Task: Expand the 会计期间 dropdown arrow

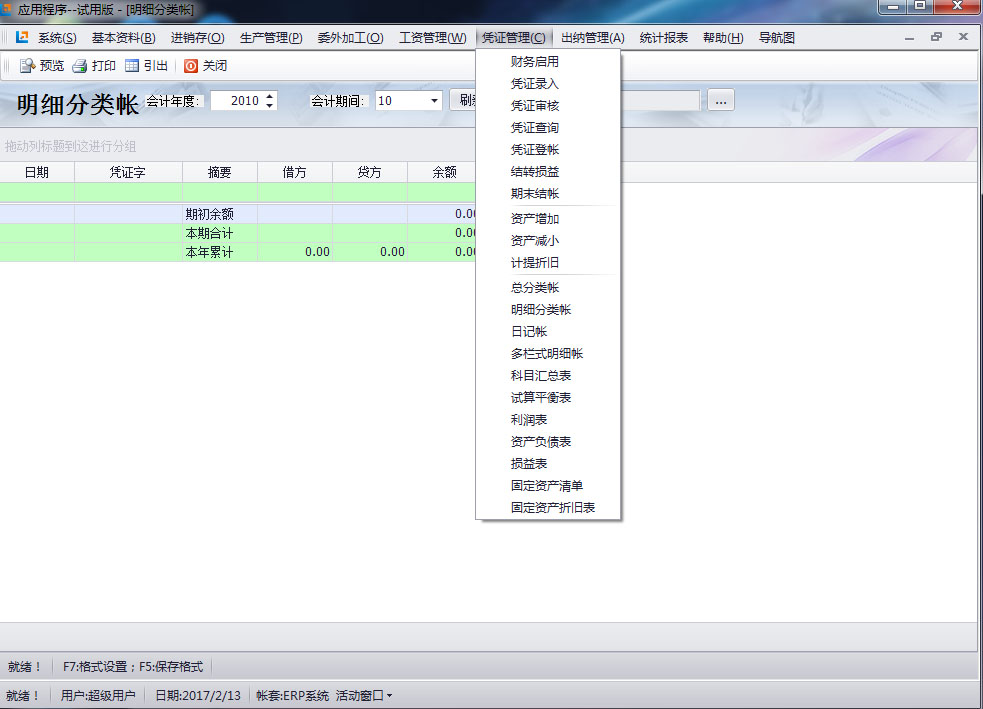Action: pyautogui.click(x=434, y=100)
